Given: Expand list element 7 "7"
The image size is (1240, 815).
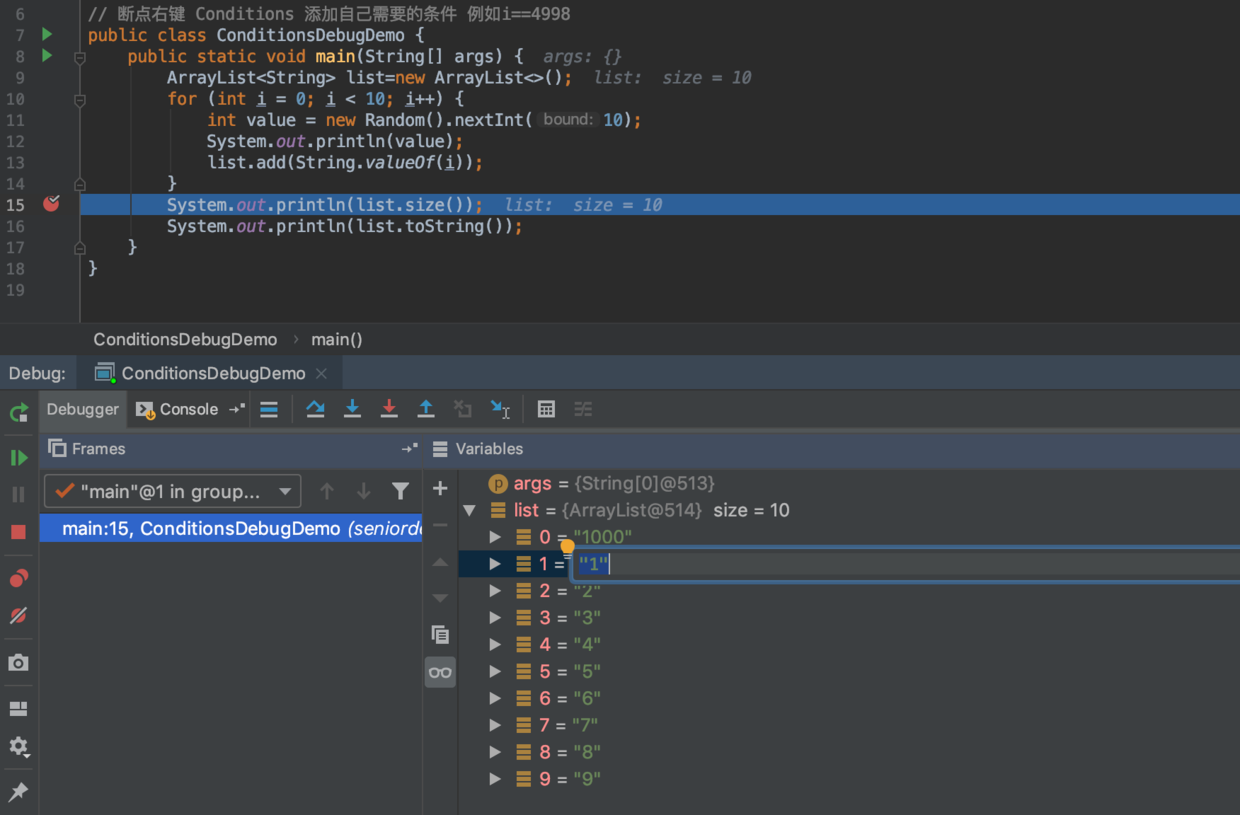Looking at the screenshot, I should [x=495, y=725].
